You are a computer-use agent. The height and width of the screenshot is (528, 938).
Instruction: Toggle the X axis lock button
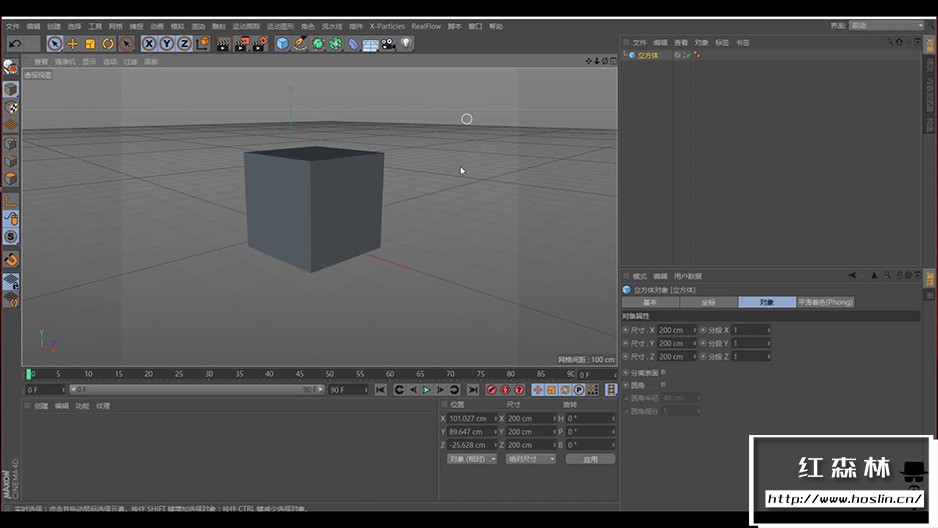(x=149, y=43)
